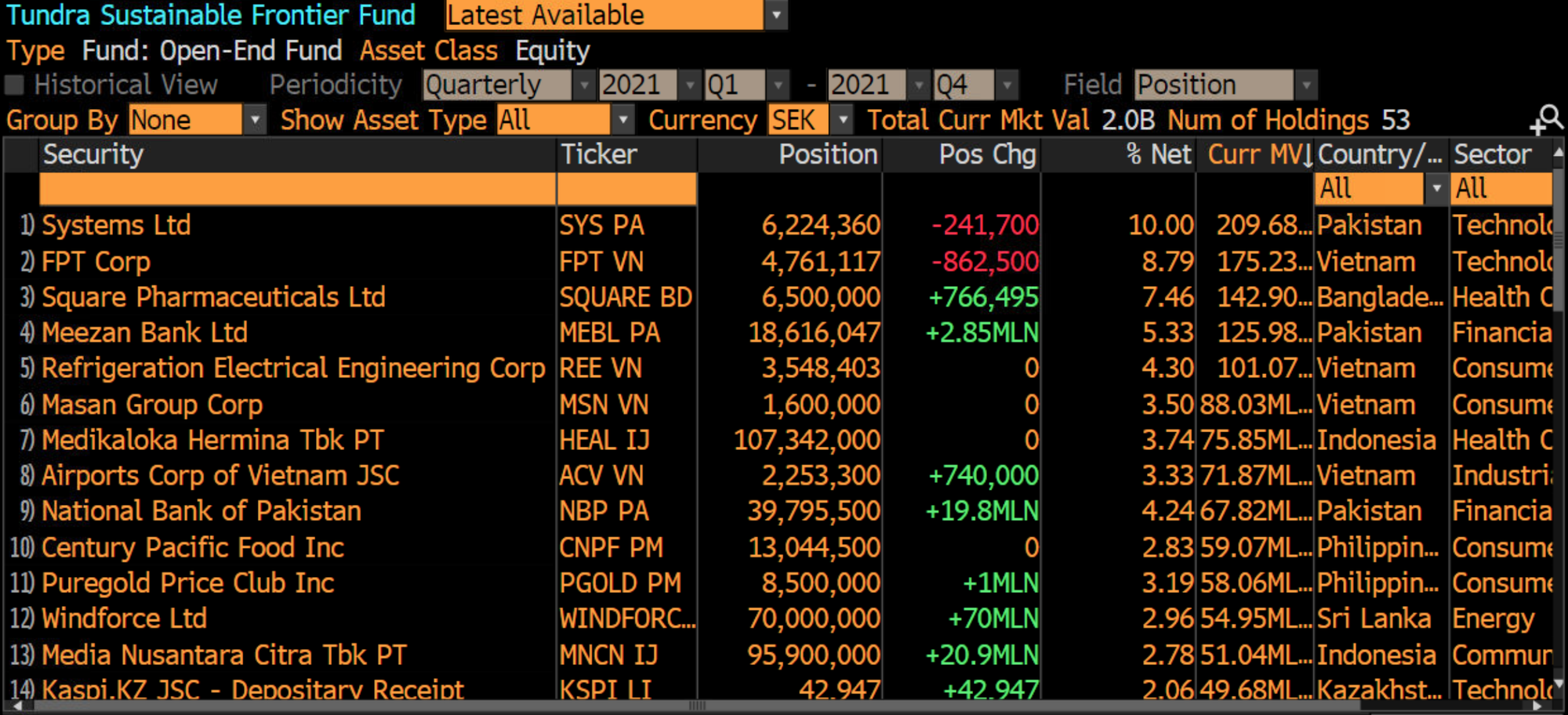Click the position change +2.85MLN
The width and height of the screenshot is (1568, 715).
[982, 332]
